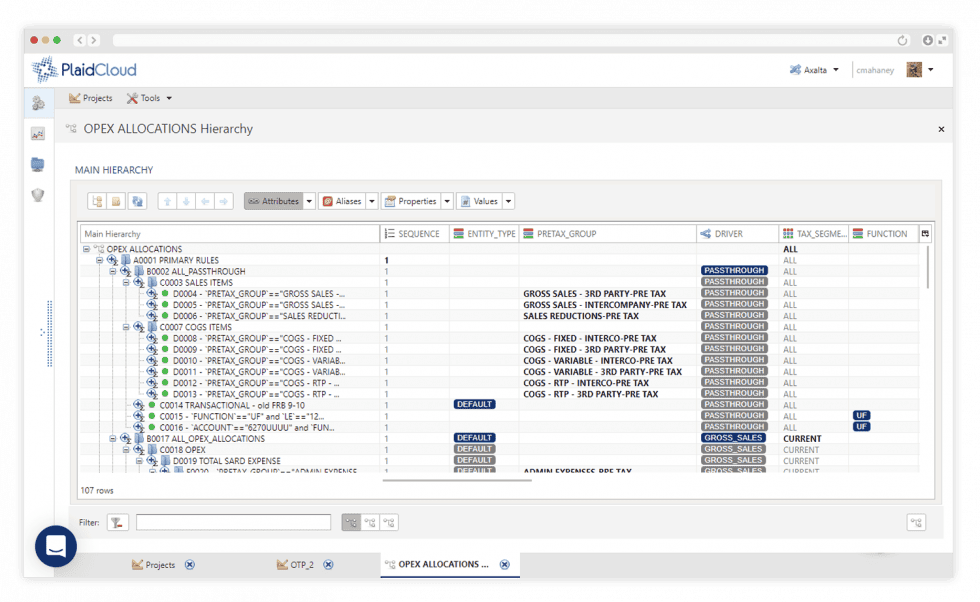Collapse the D0019 TOTAL SARD EXPENSE node
The width and height of the screenshot is (980, 602).
coord(139,461)
